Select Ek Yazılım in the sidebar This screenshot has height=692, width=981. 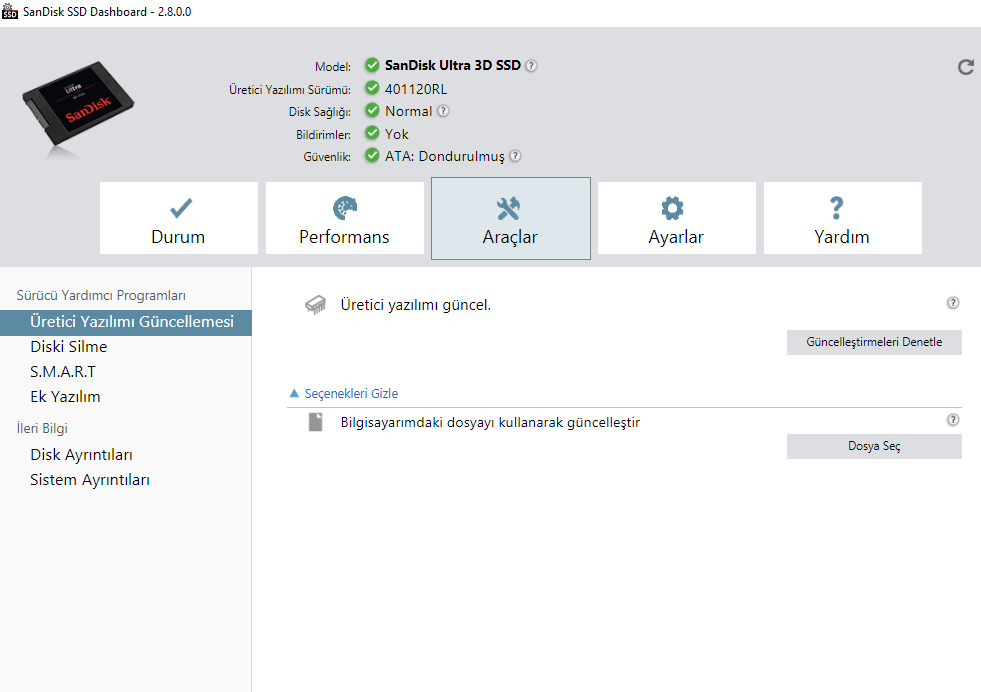tap(65, 397)
